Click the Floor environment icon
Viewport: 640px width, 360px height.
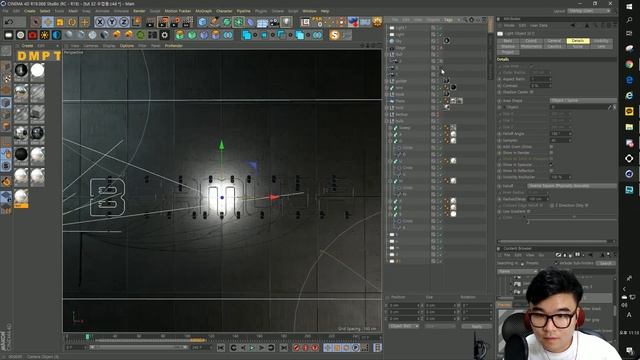pyautogui.click(x=262, y=22)
